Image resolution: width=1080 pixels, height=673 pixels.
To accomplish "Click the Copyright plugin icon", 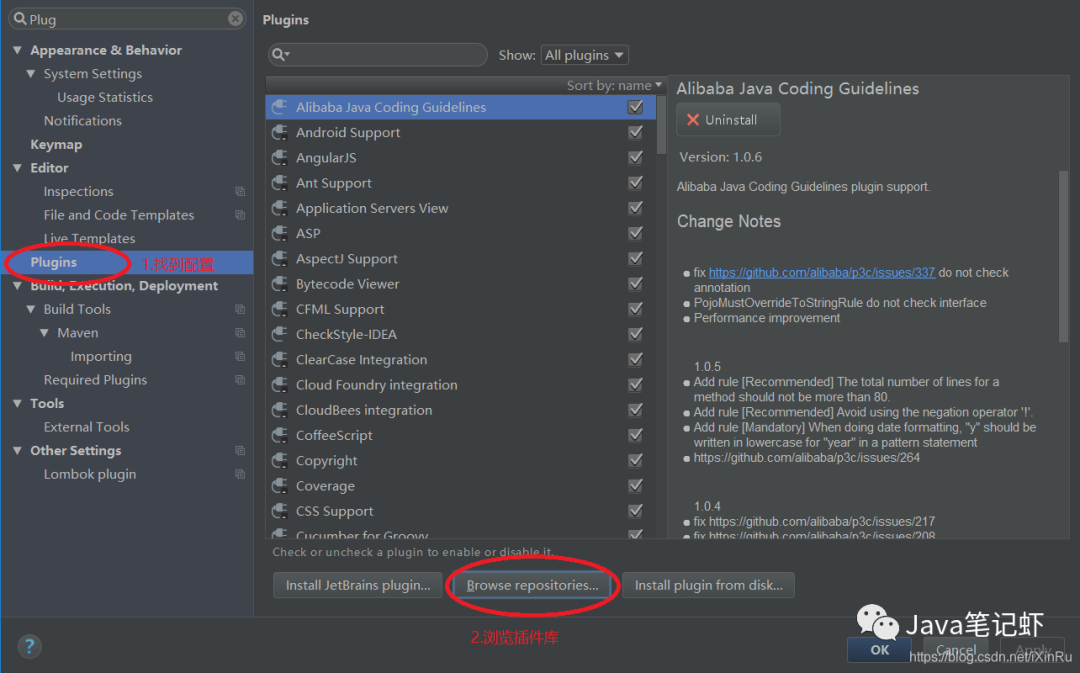I will 280,460.
